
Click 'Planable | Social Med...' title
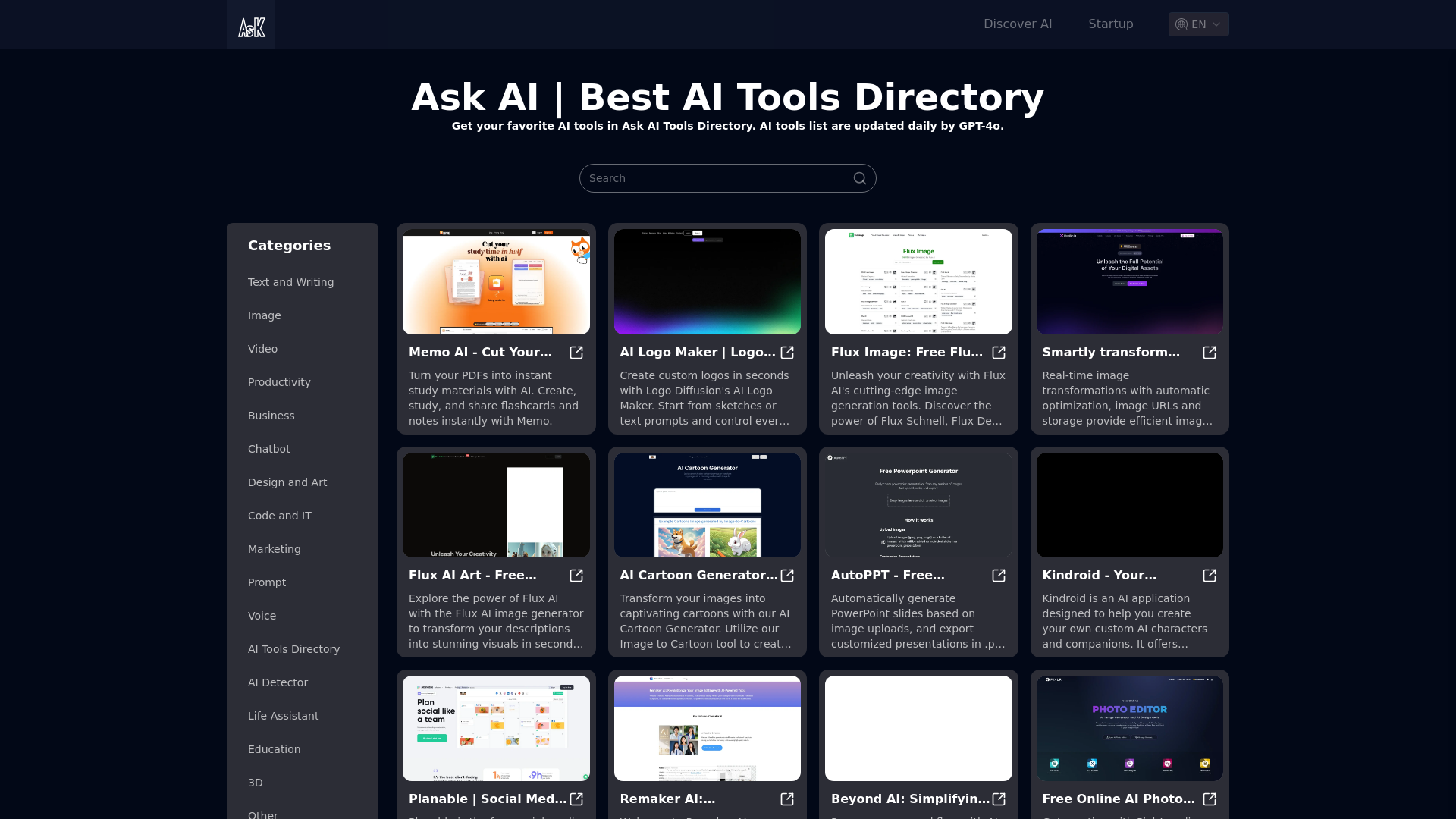[x=488, y=799]
